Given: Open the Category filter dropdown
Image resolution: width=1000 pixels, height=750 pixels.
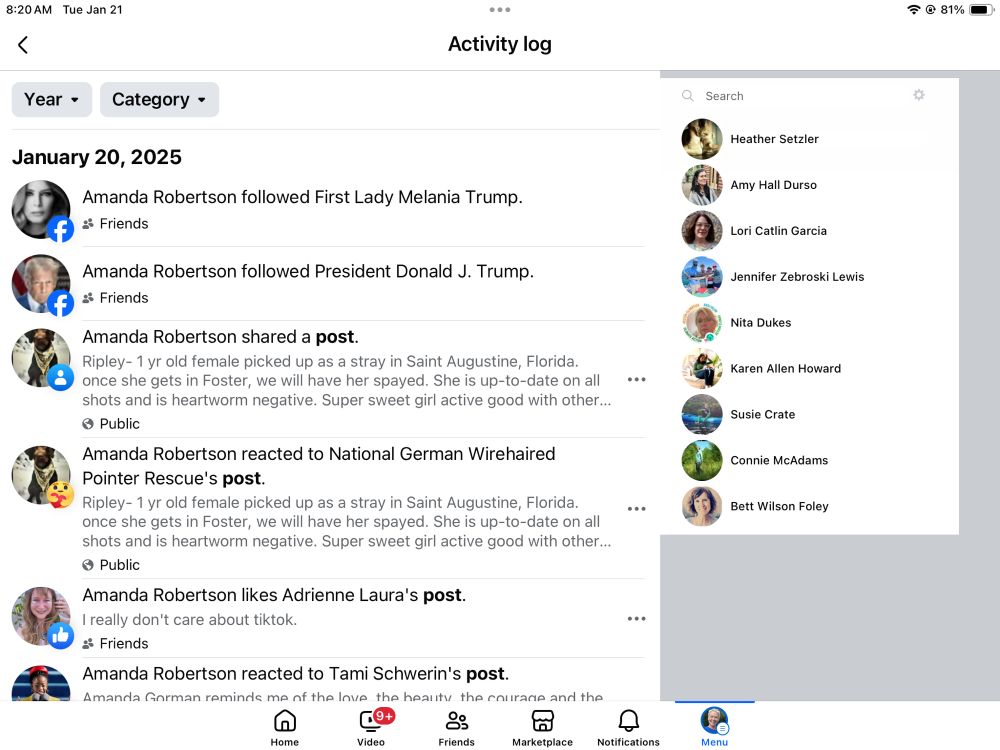Looking at the screenshot, I should 159,99.
